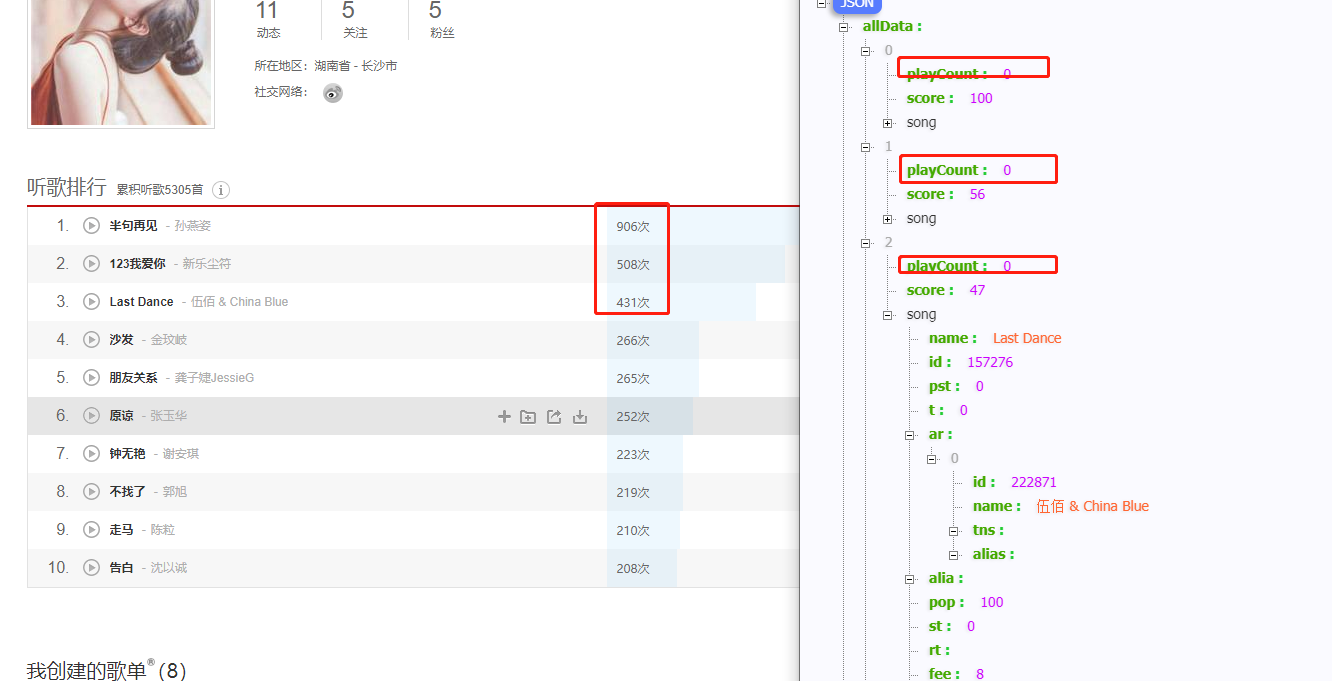Play the song 原谅
Viewport: 1332px width, 681px height.
[91, 416]
